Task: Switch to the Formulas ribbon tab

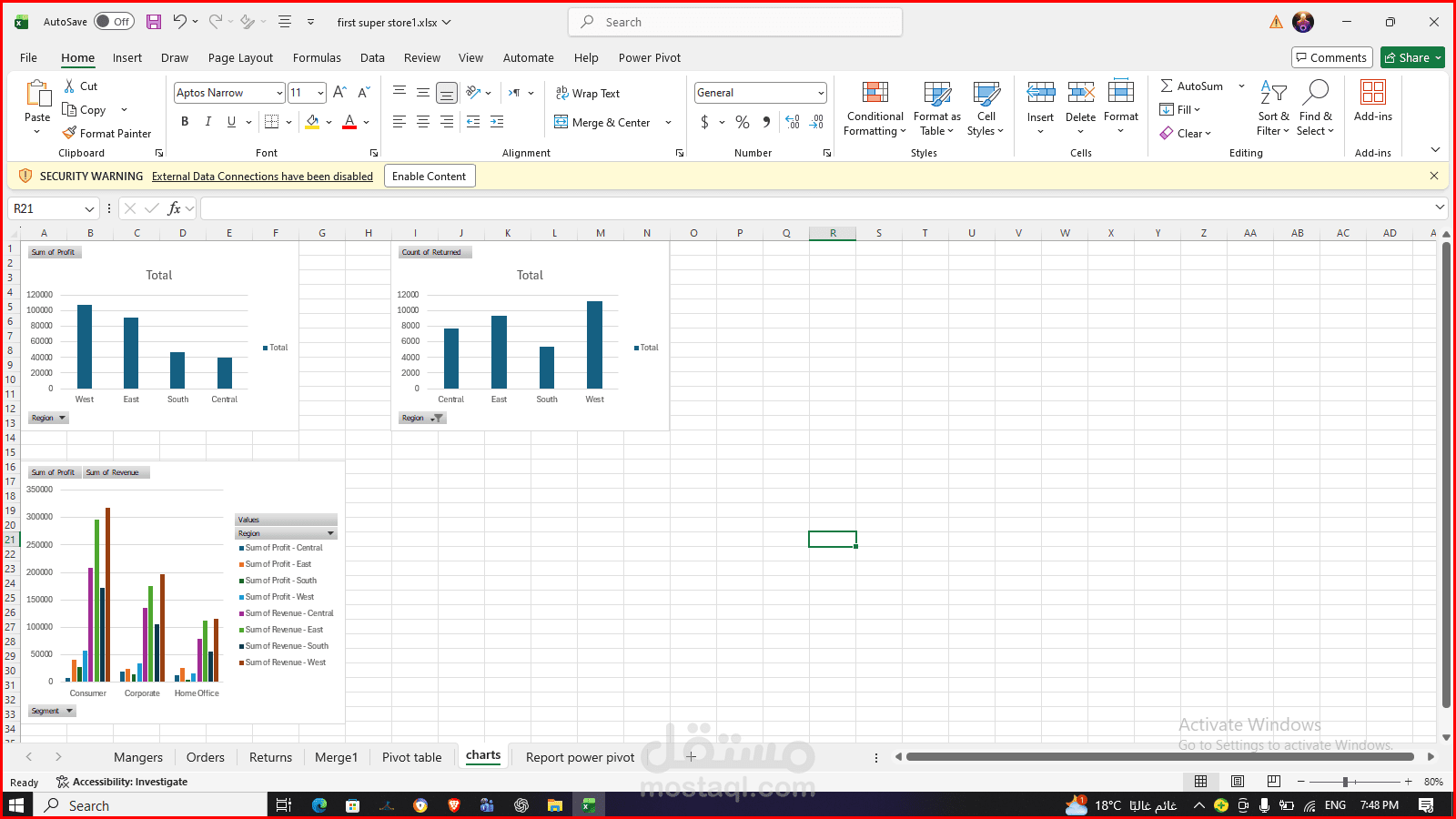Action: tap(317, 57)
